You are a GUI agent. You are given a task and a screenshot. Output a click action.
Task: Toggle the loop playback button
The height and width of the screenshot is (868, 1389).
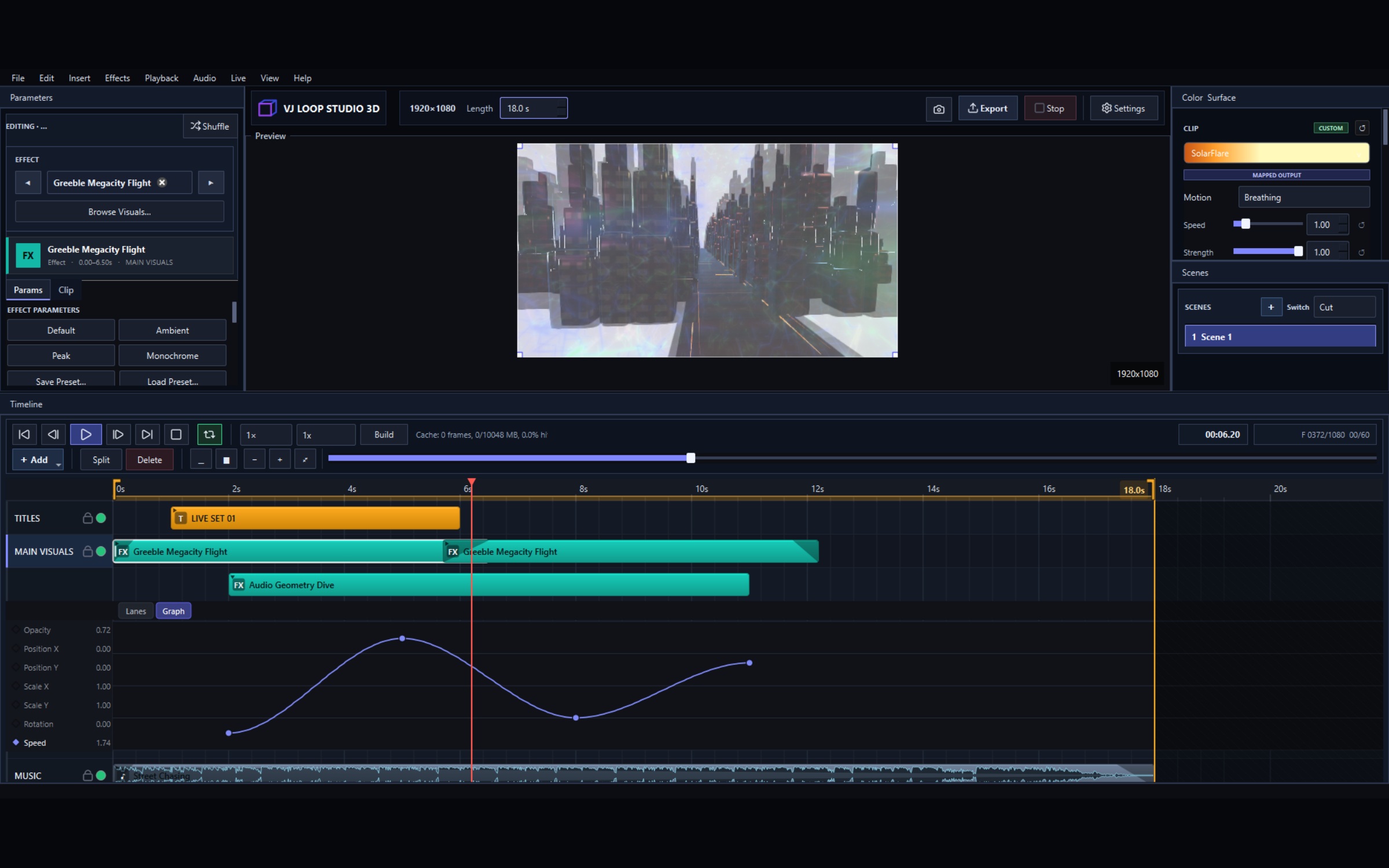pyautogui.click(x=210, y=435)
